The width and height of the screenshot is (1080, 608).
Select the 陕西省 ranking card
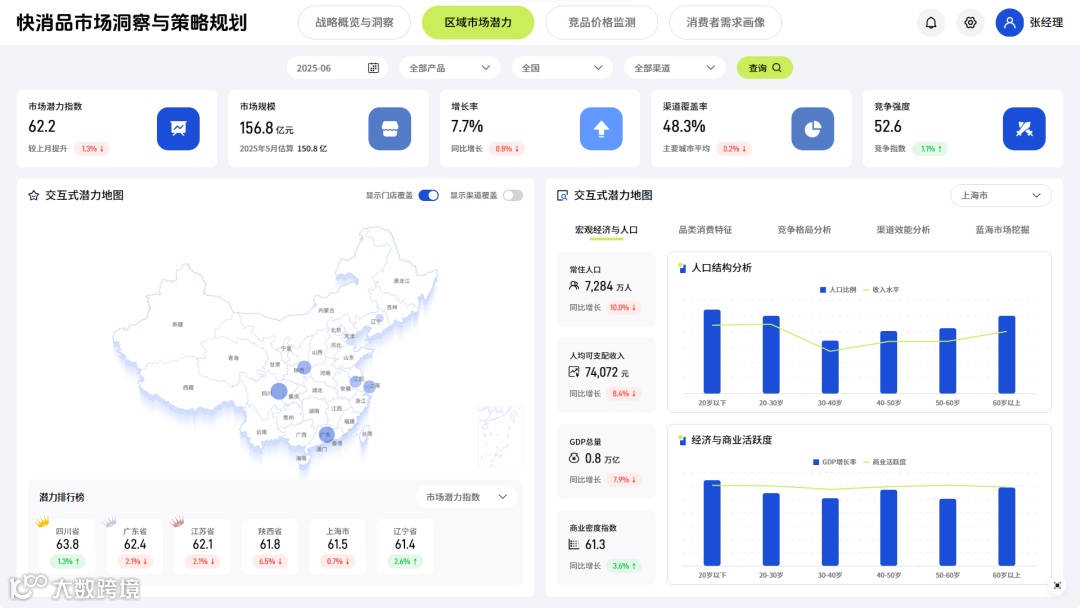[x=270, y=547]
